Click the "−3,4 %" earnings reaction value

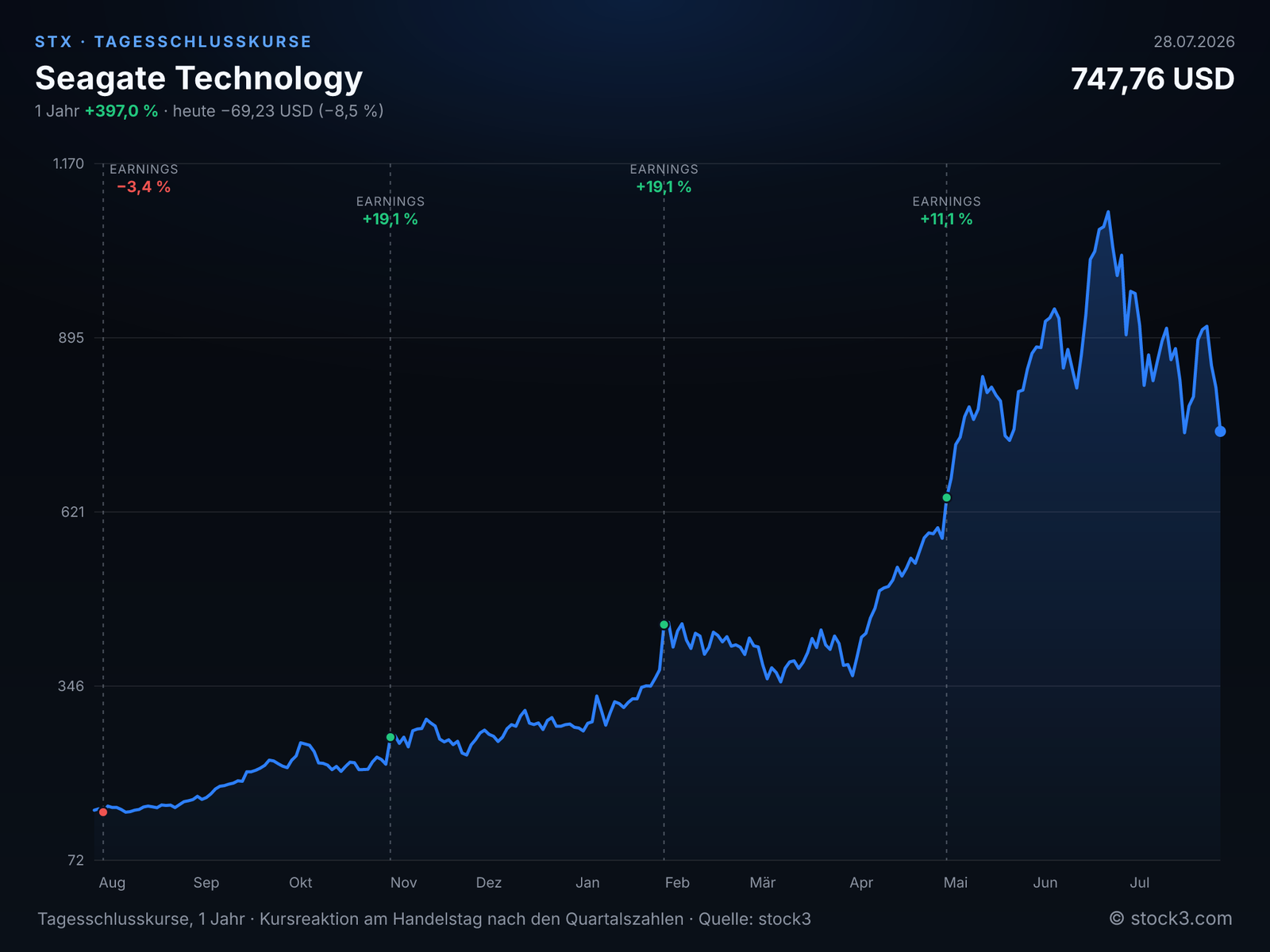[x=144, y=186]
